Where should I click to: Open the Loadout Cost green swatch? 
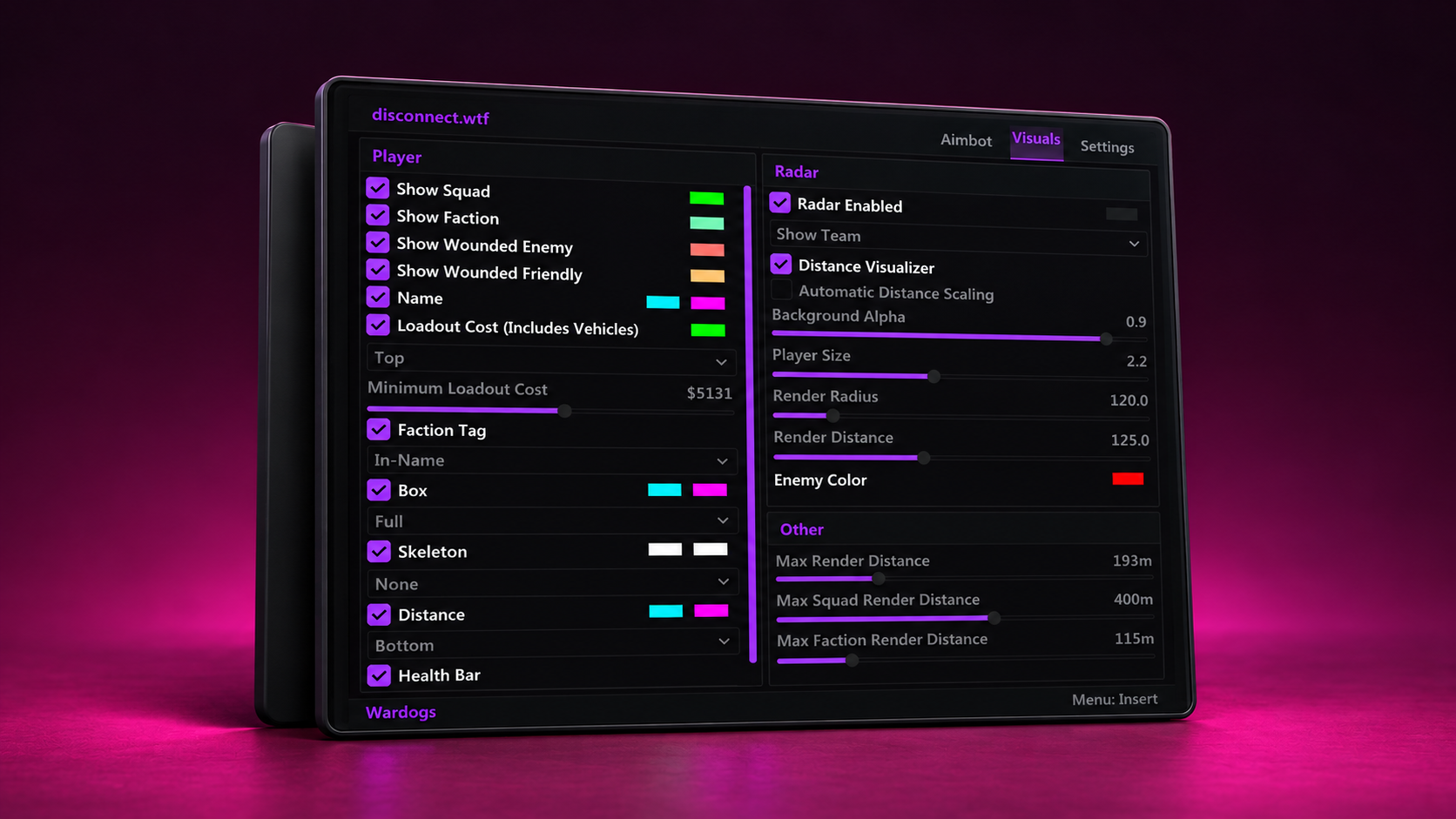pyautogui.click(x=708, y=330)
